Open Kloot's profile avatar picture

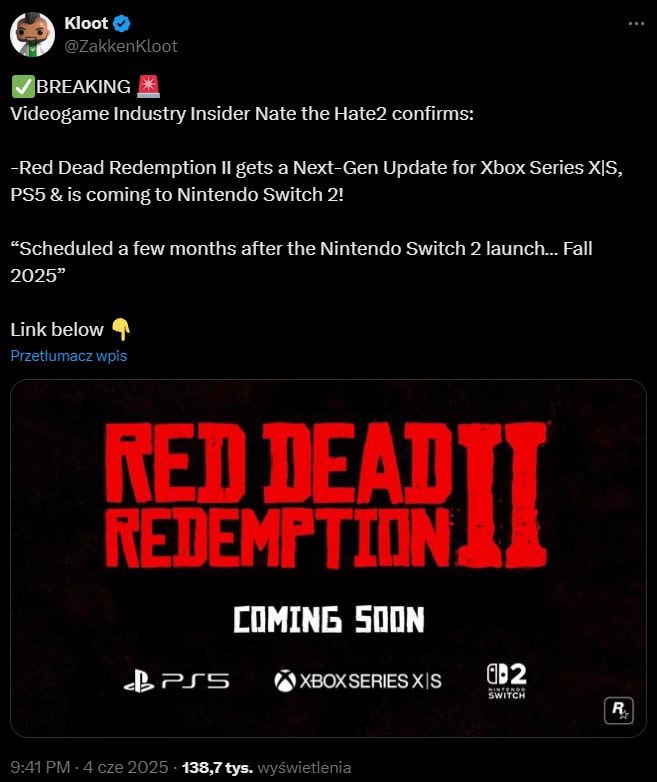(x=32, y=34)
